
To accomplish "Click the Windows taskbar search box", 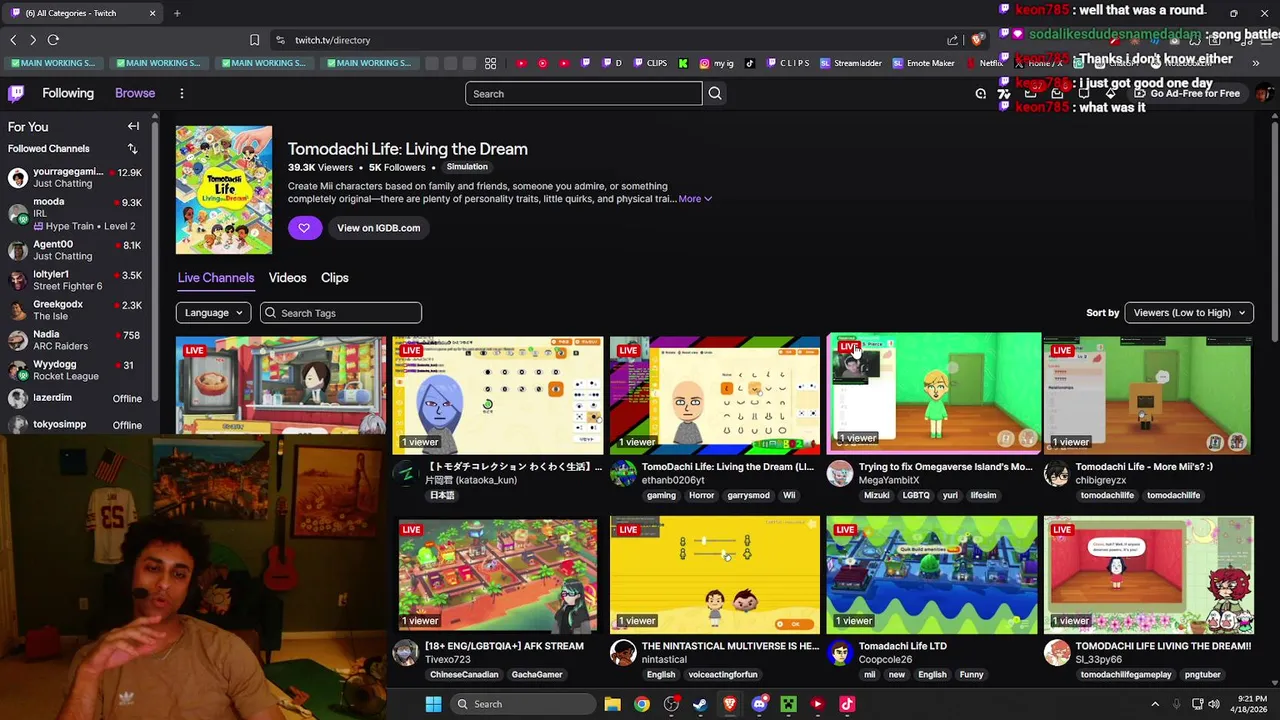I will point(522,704).
